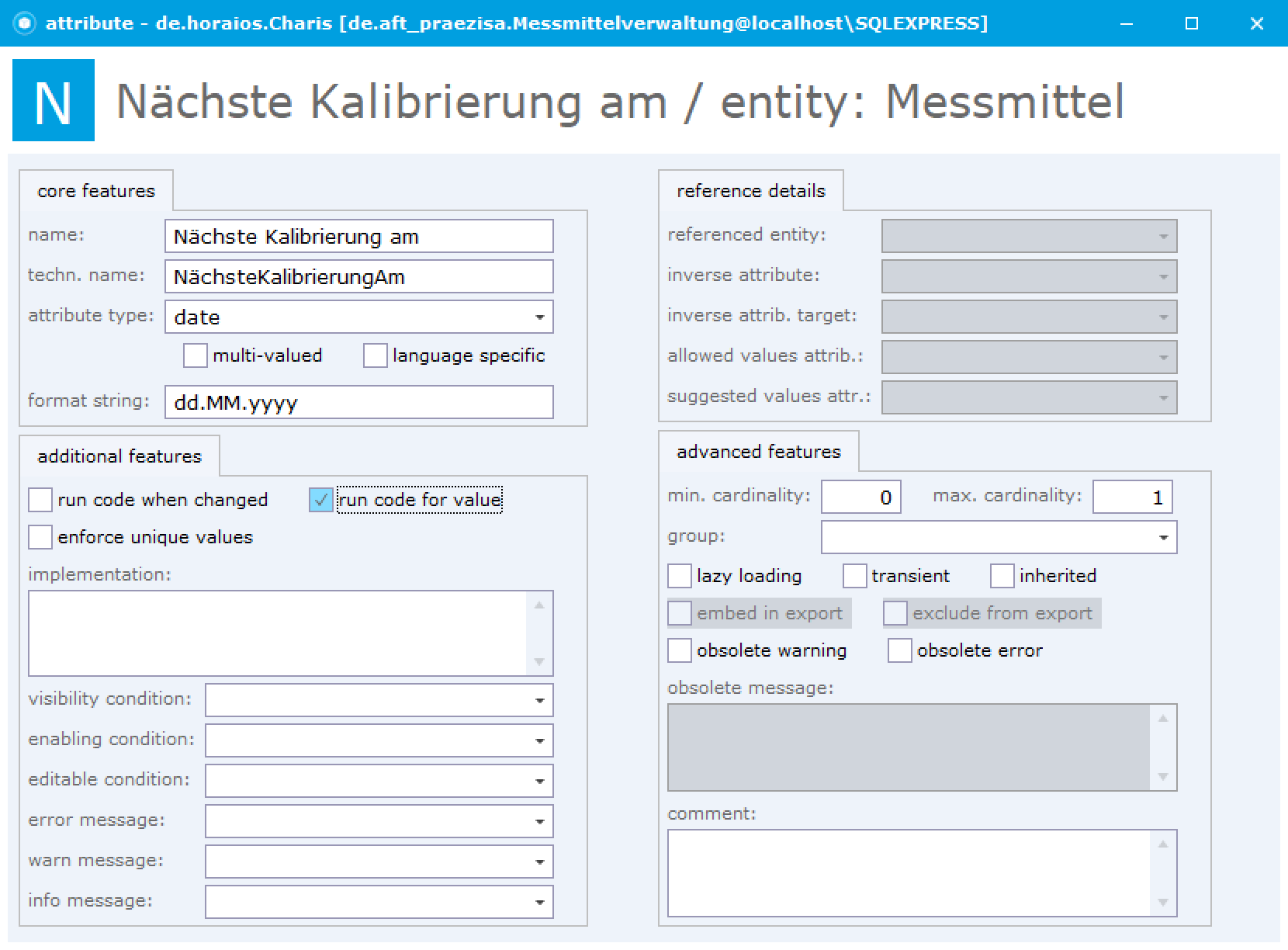Expand the info message dropdown

[x=539, y=902]
